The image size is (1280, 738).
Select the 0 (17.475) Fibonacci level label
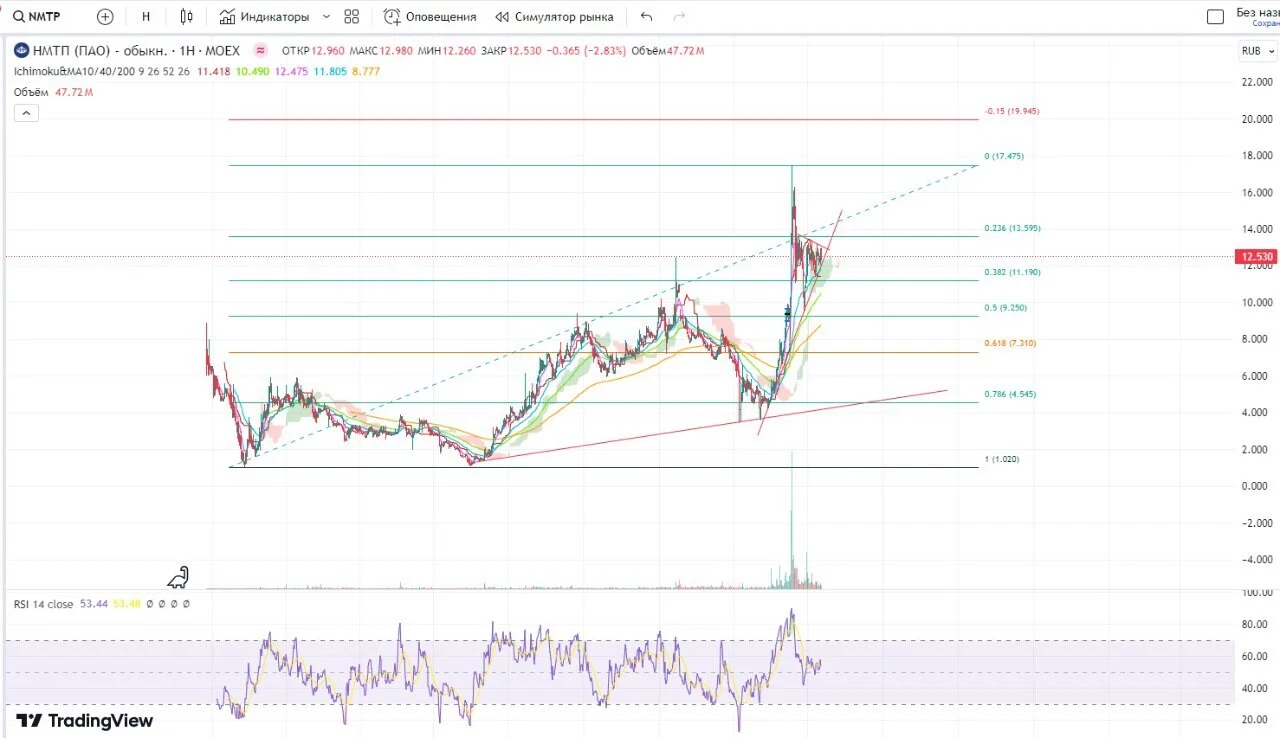click(x=1004, y=156)
